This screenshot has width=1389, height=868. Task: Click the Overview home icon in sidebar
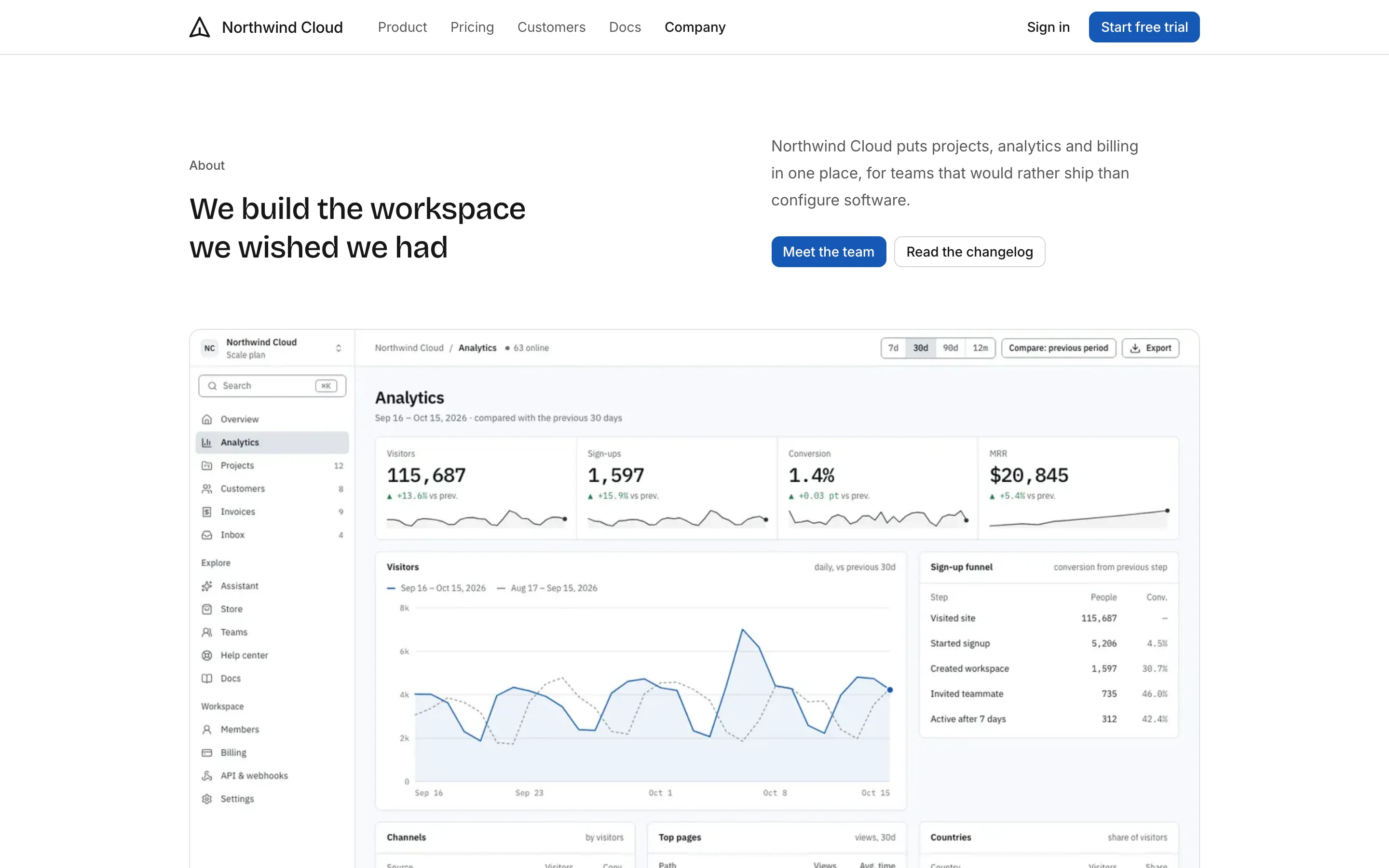(x=206, y=419)
